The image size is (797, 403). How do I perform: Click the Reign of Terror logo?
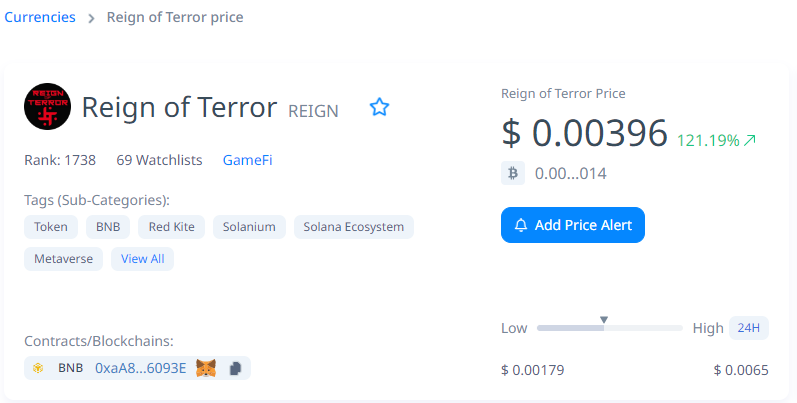(x=48, y=107)
